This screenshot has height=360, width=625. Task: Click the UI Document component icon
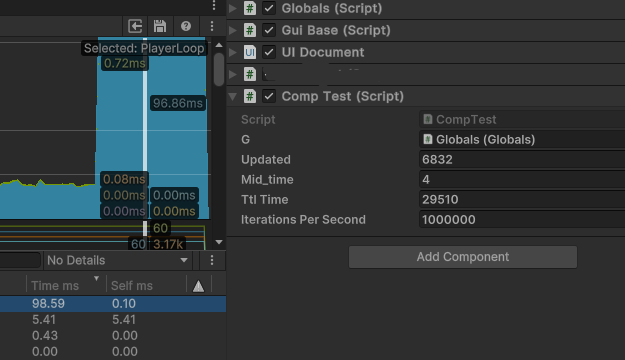250,52
